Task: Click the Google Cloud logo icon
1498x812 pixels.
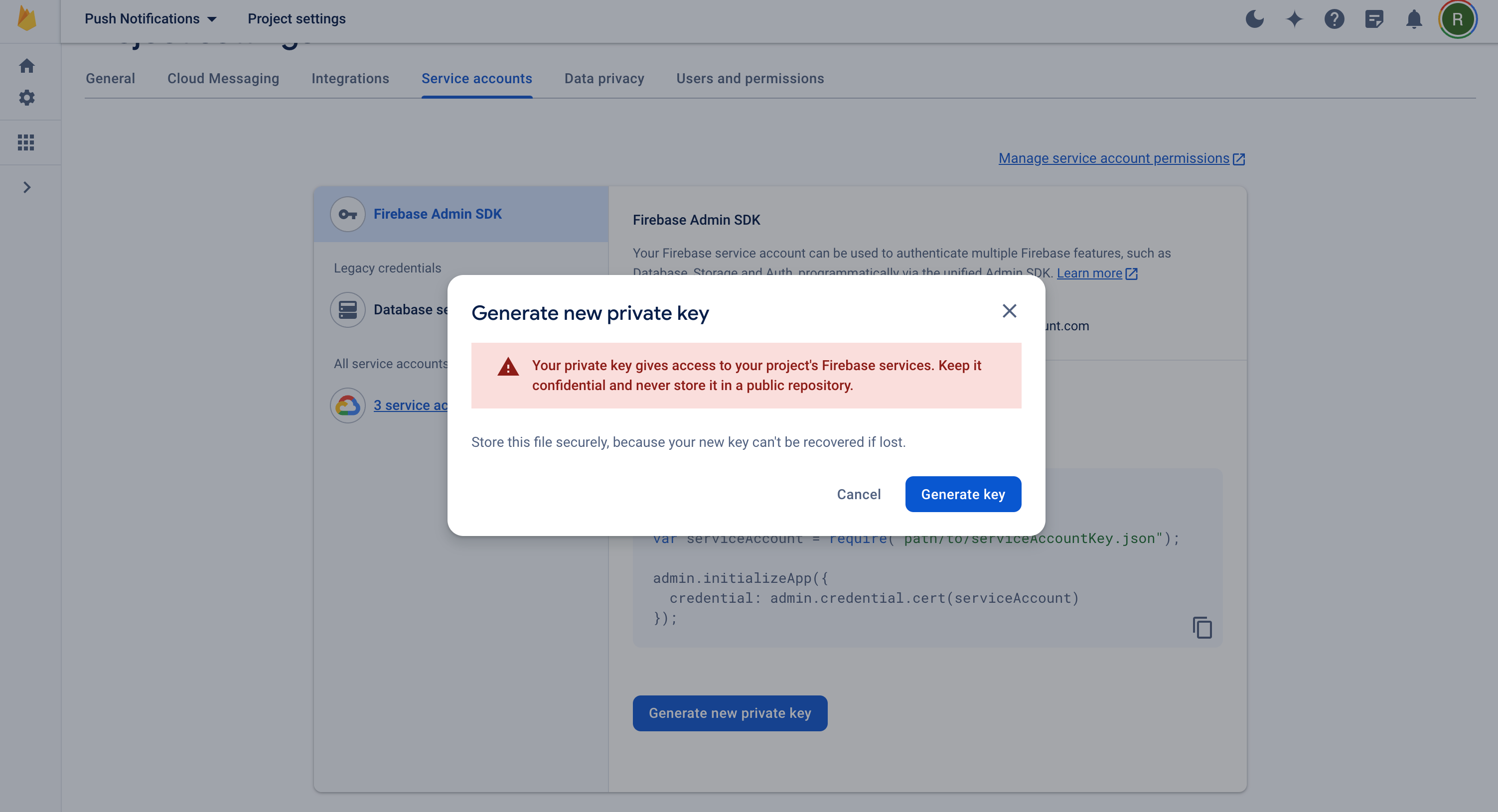Action: coord(348,405)
